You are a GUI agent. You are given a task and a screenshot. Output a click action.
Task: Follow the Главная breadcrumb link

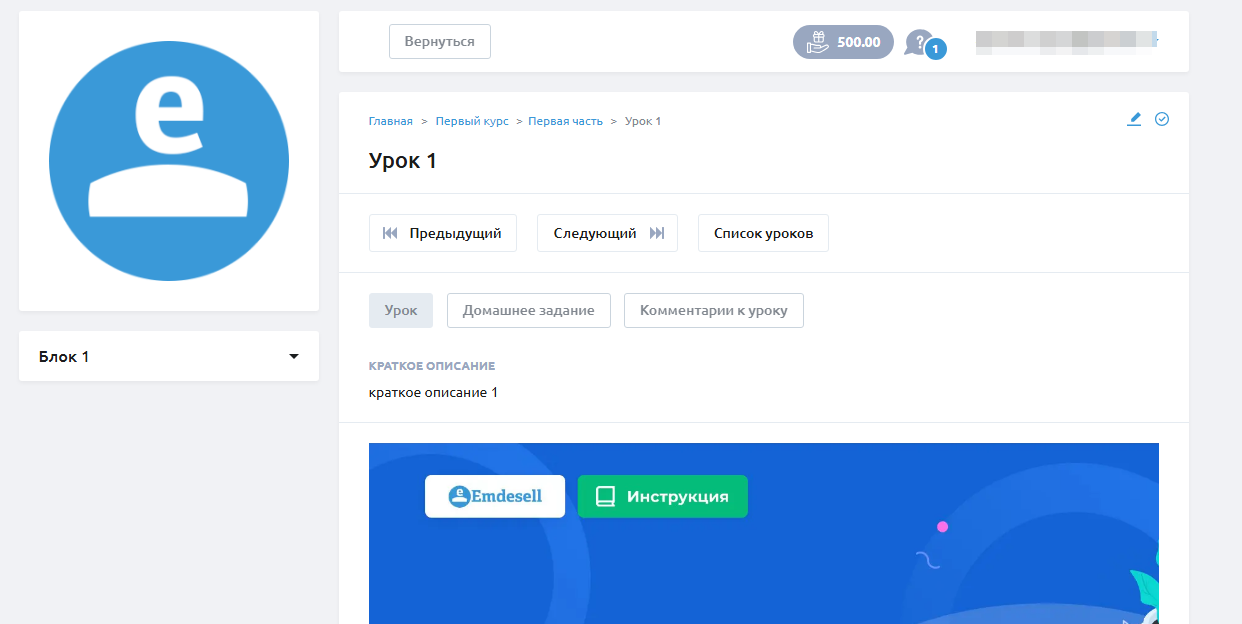[390, 121]
